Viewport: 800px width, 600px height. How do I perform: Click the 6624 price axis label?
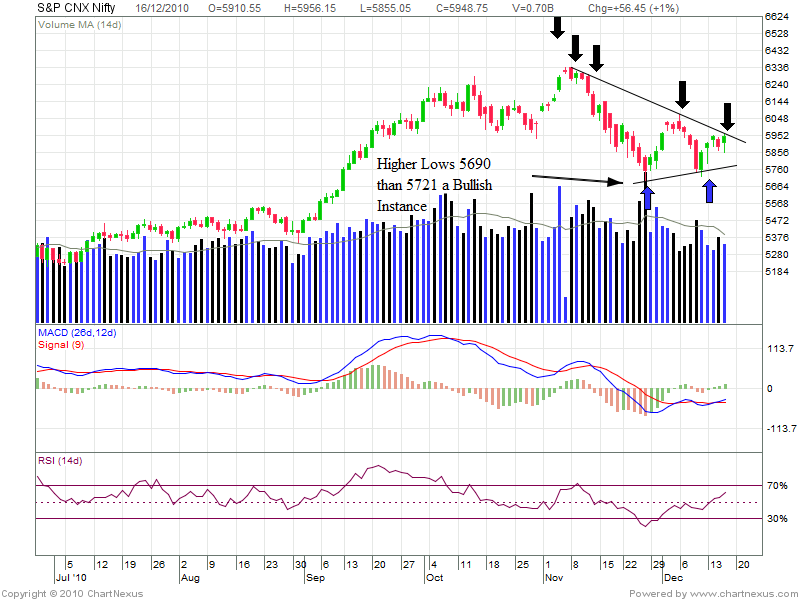point(777,18)
